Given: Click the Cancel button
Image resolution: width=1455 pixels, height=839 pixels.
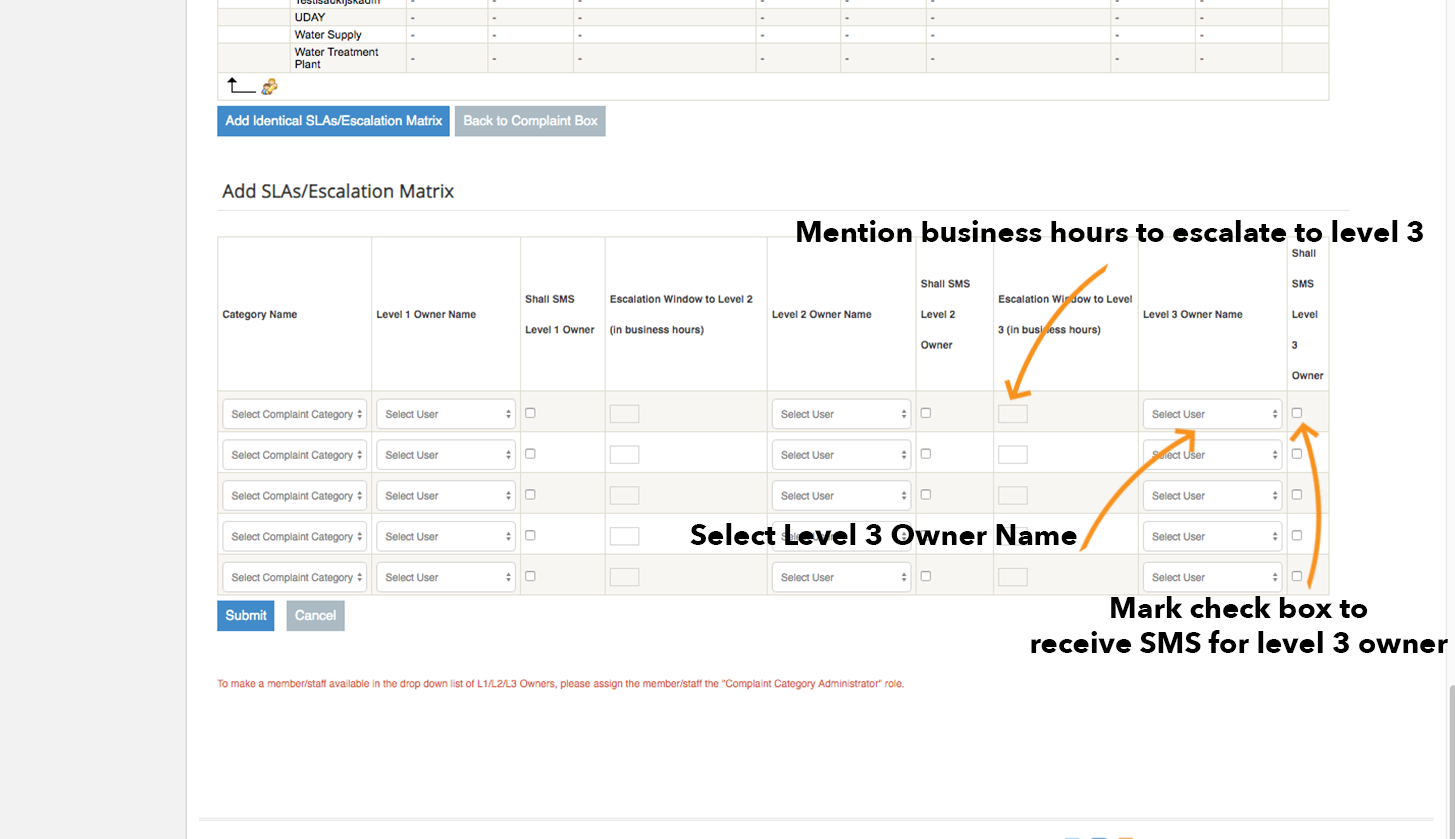Looking at the screenshot, I should (x=315, y=615).
